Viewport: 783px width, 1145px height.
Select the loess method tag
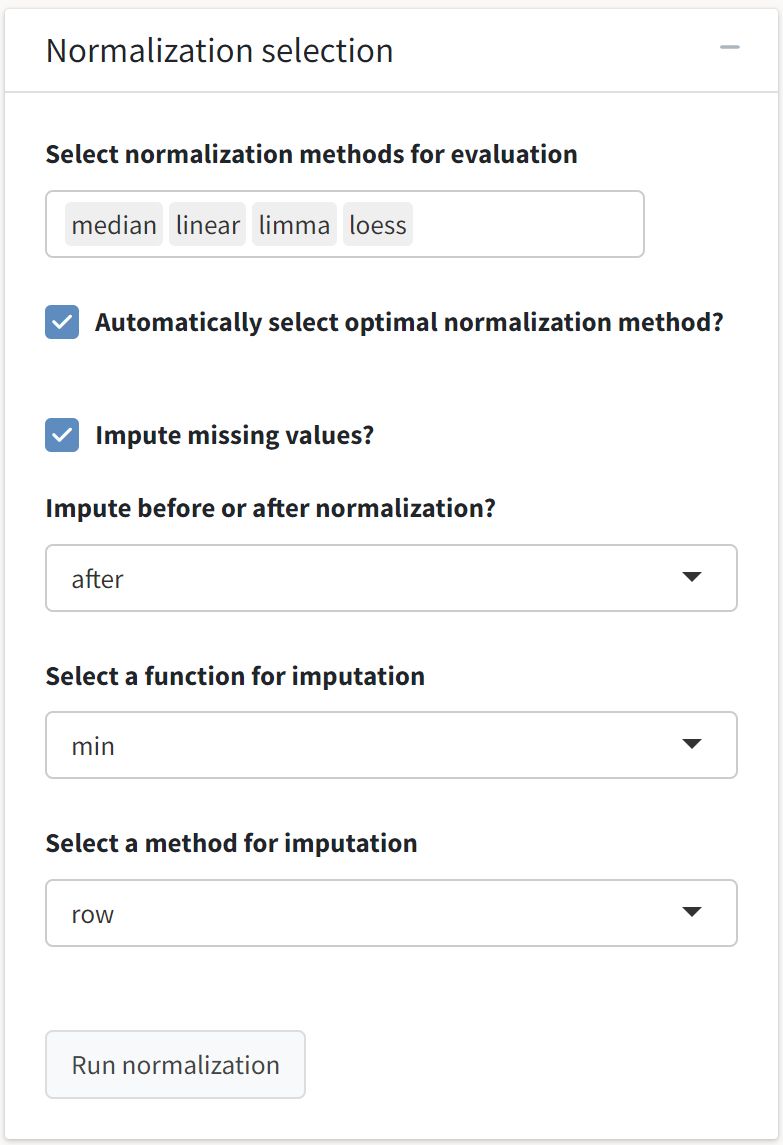(x=378, y=225)
